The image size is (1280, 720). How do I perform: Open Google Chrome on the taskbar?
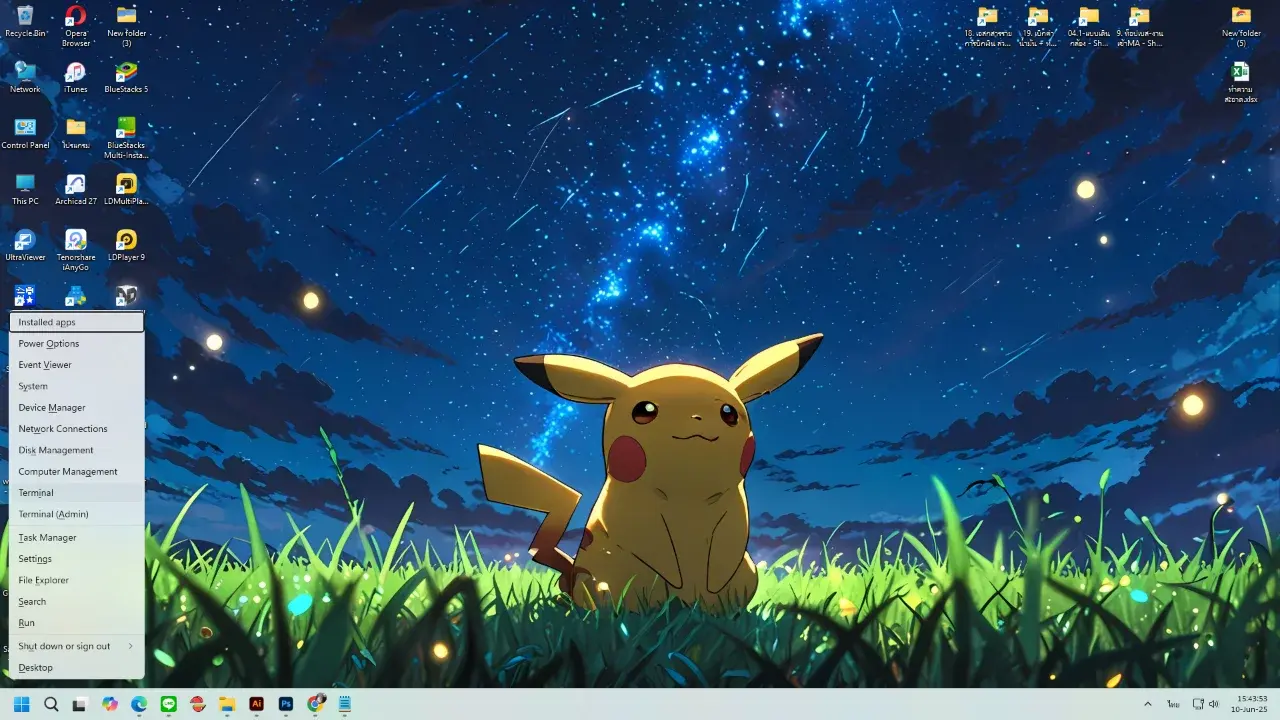(x=316, y=704)
